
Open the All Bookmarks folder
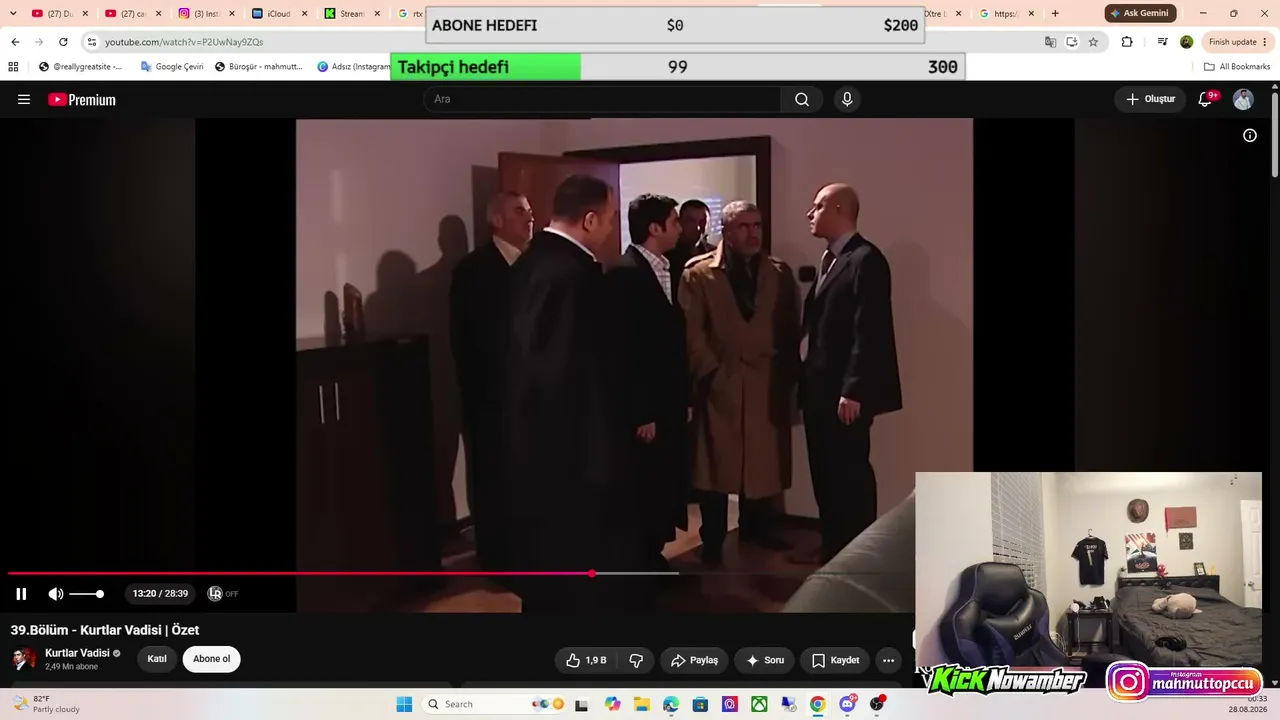(x=1237, y=67)
